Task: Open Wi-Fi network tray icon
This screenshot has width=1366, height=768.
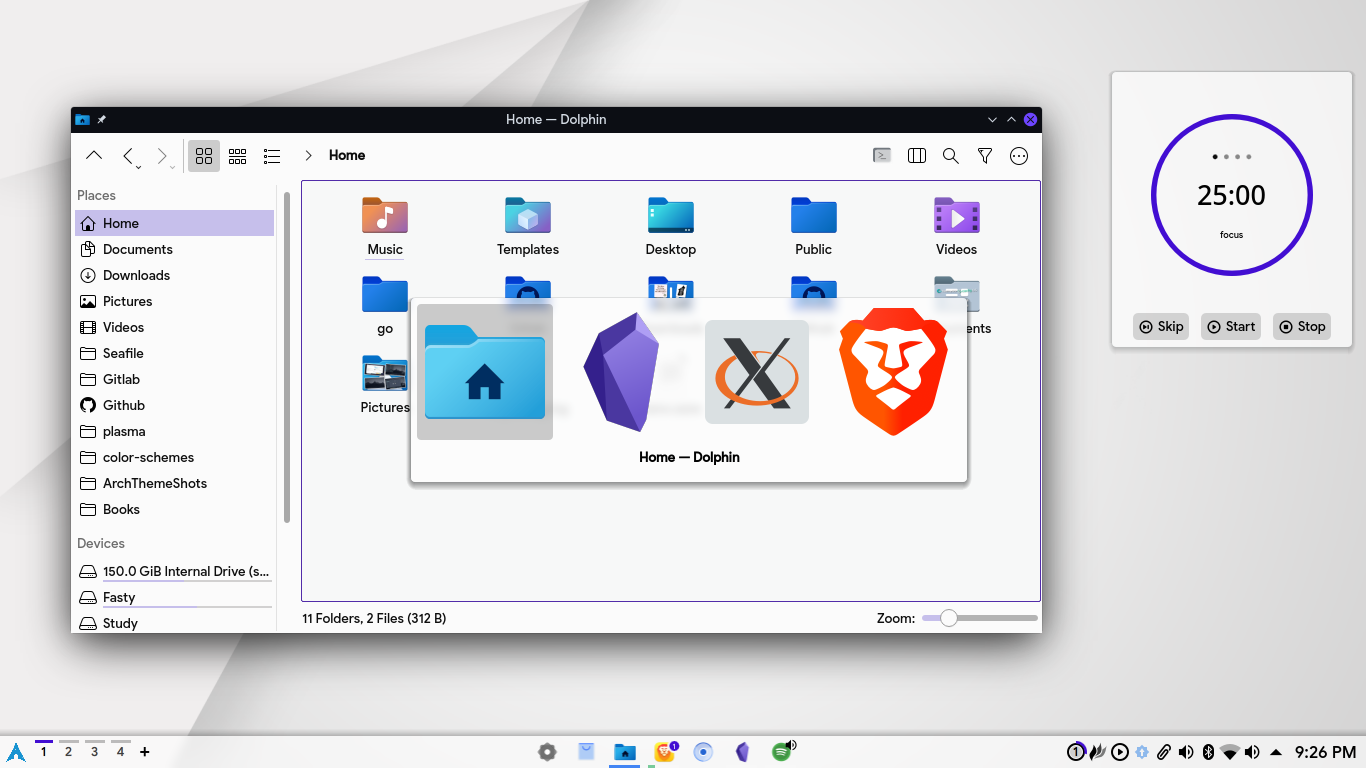Action: 1230,752
